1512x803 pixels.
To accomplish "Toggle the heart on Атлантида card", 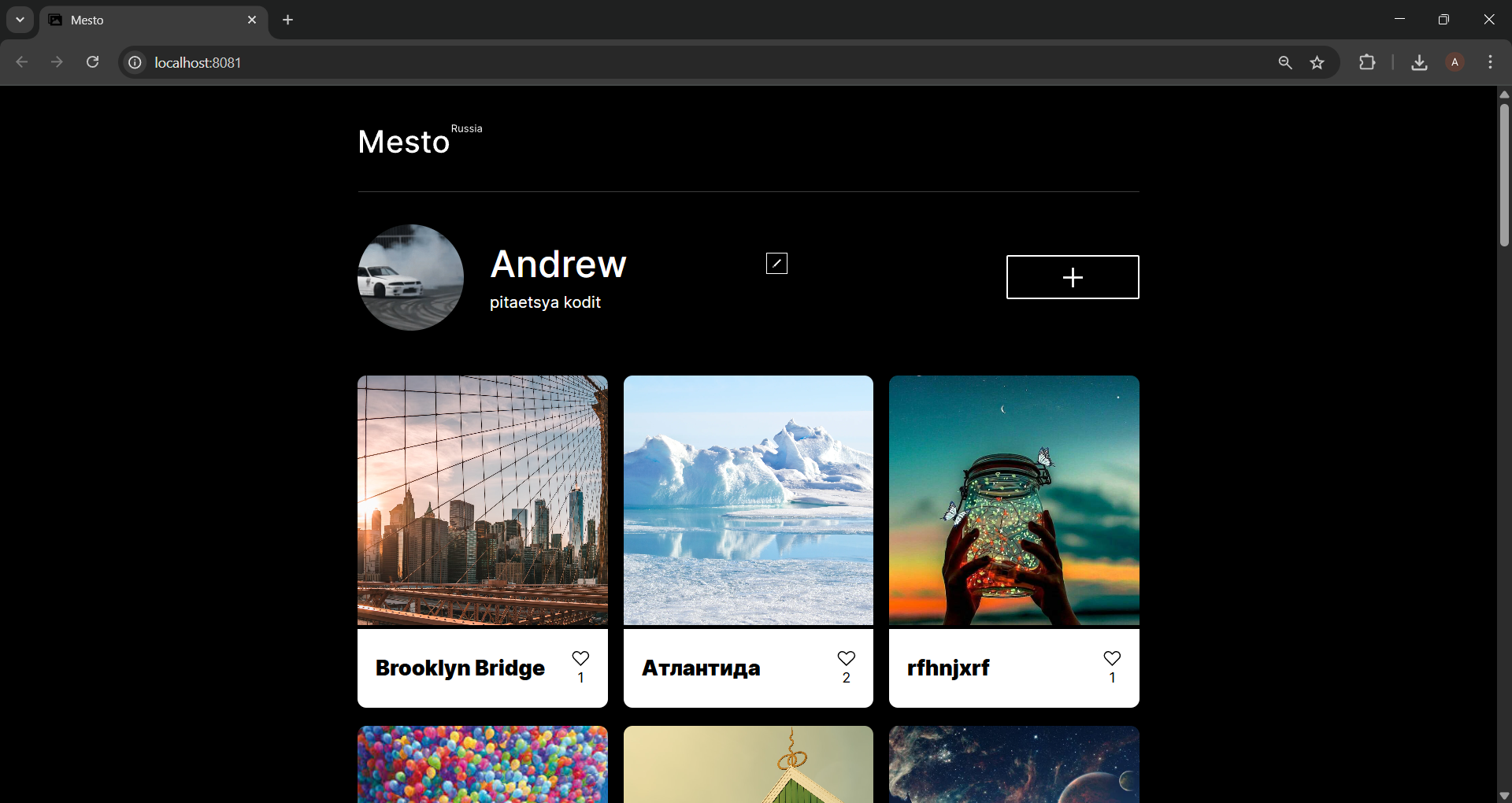I will coord(846,658).
